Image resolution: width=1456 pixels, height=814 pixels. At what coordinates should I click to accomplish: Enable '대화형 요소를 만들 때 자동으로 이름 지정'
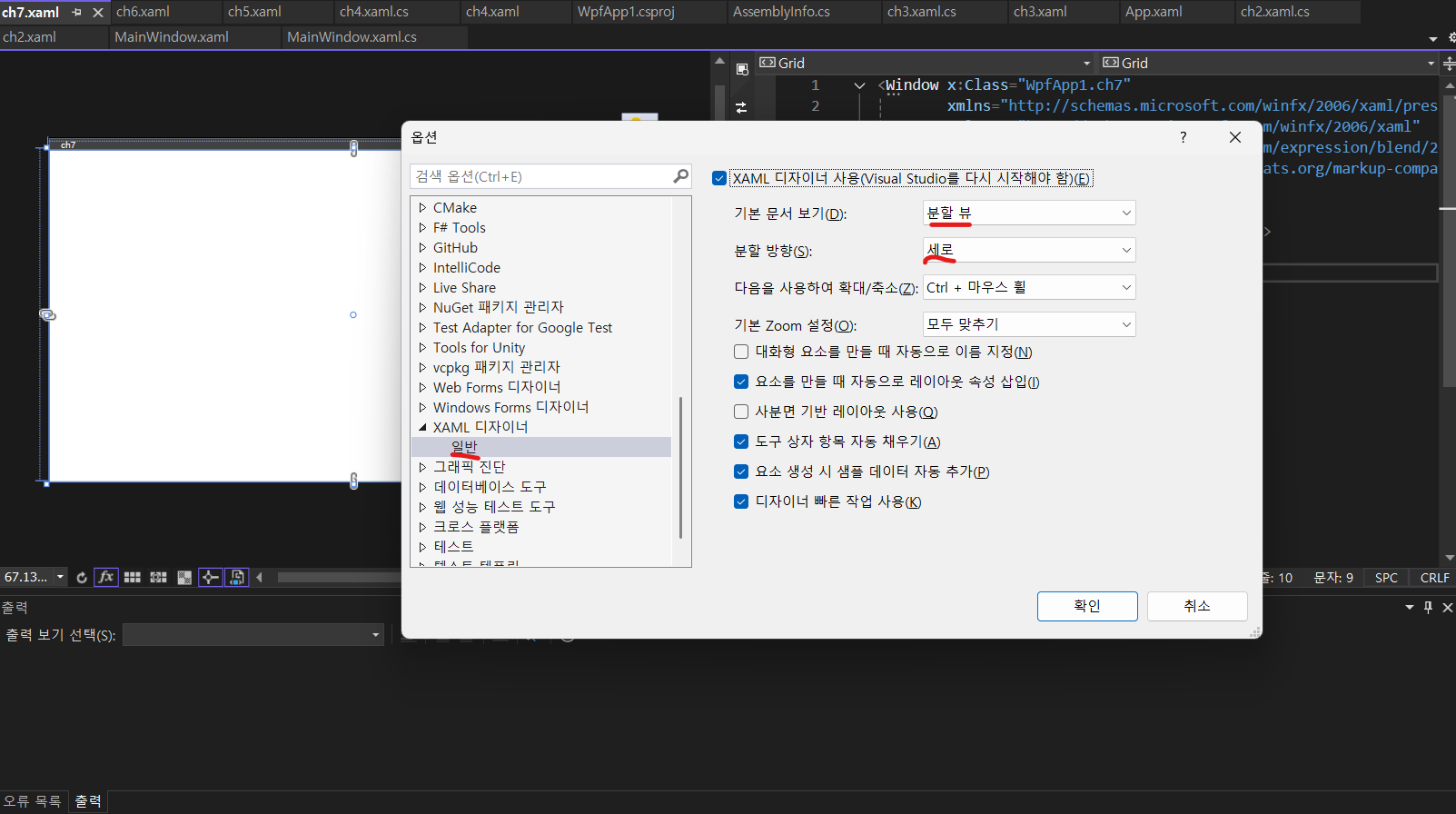point(741,352)
